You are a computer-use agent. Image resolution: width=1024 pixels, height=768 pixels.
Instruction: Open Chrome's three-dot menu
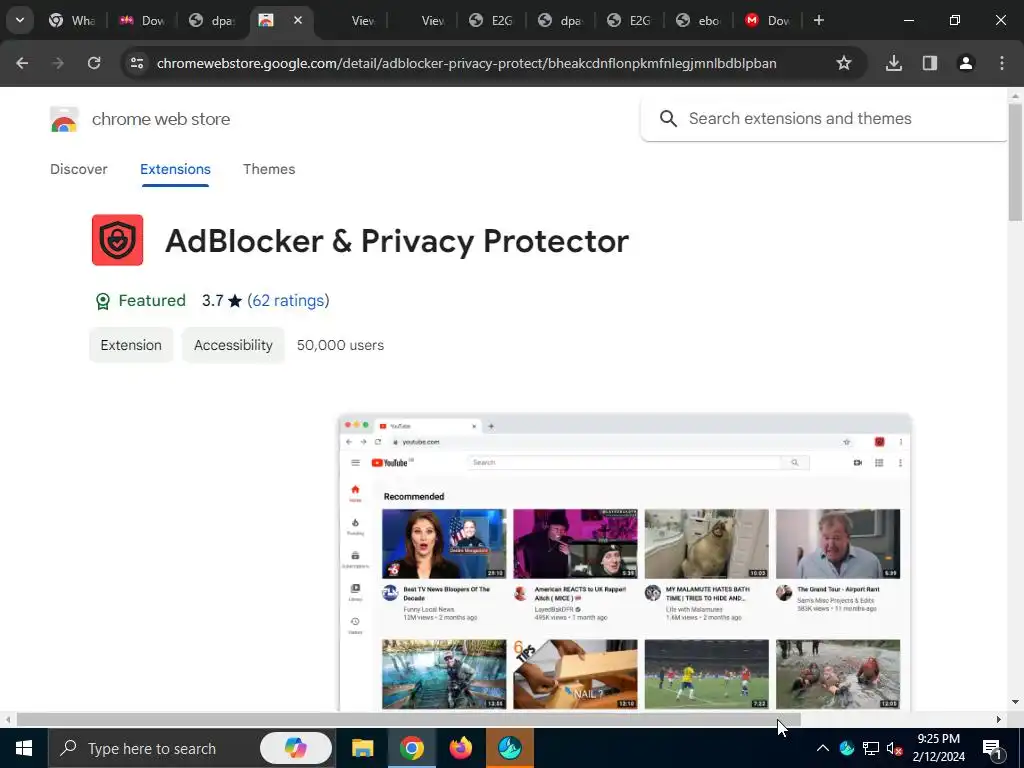point(1002,63)
